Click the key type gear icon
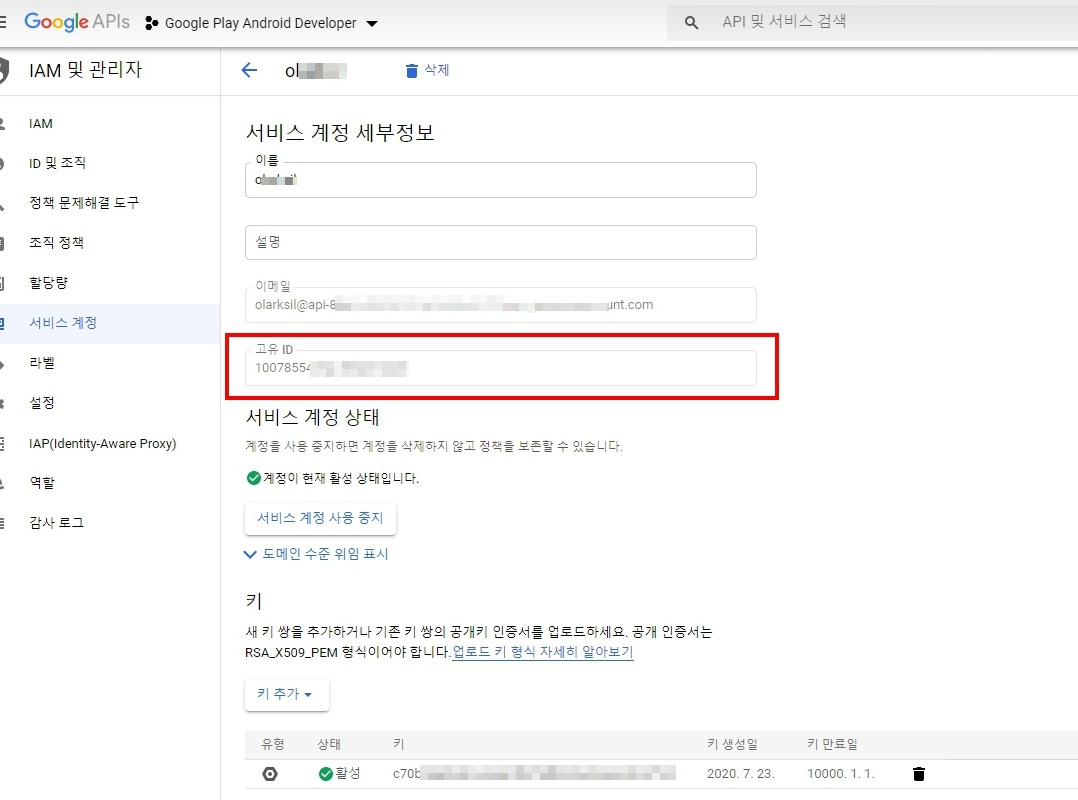The height and width of the screenshot is (800, 1078). point(270,774)
